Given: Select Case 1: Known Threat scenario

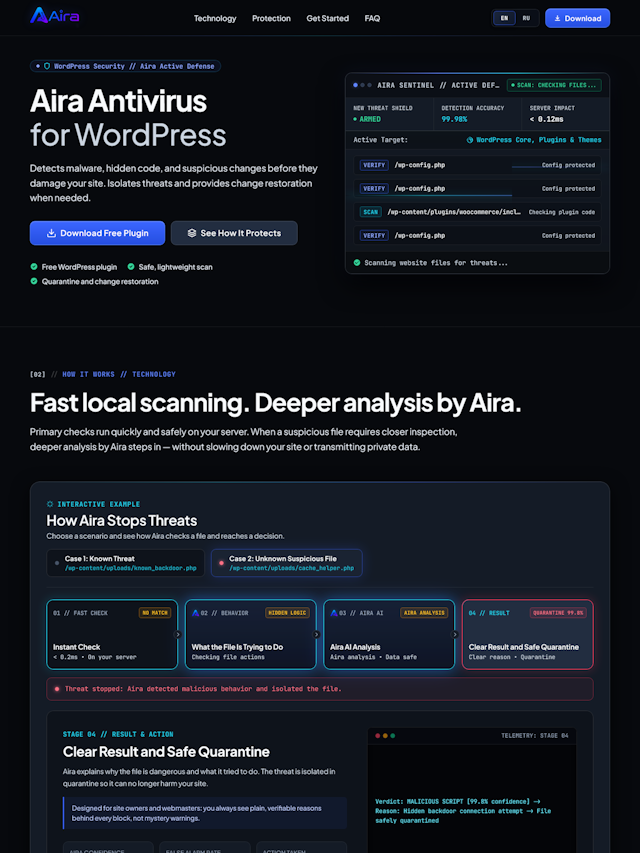Looking at the screenshot, I should pyautogui.click(x=126, y=563).
